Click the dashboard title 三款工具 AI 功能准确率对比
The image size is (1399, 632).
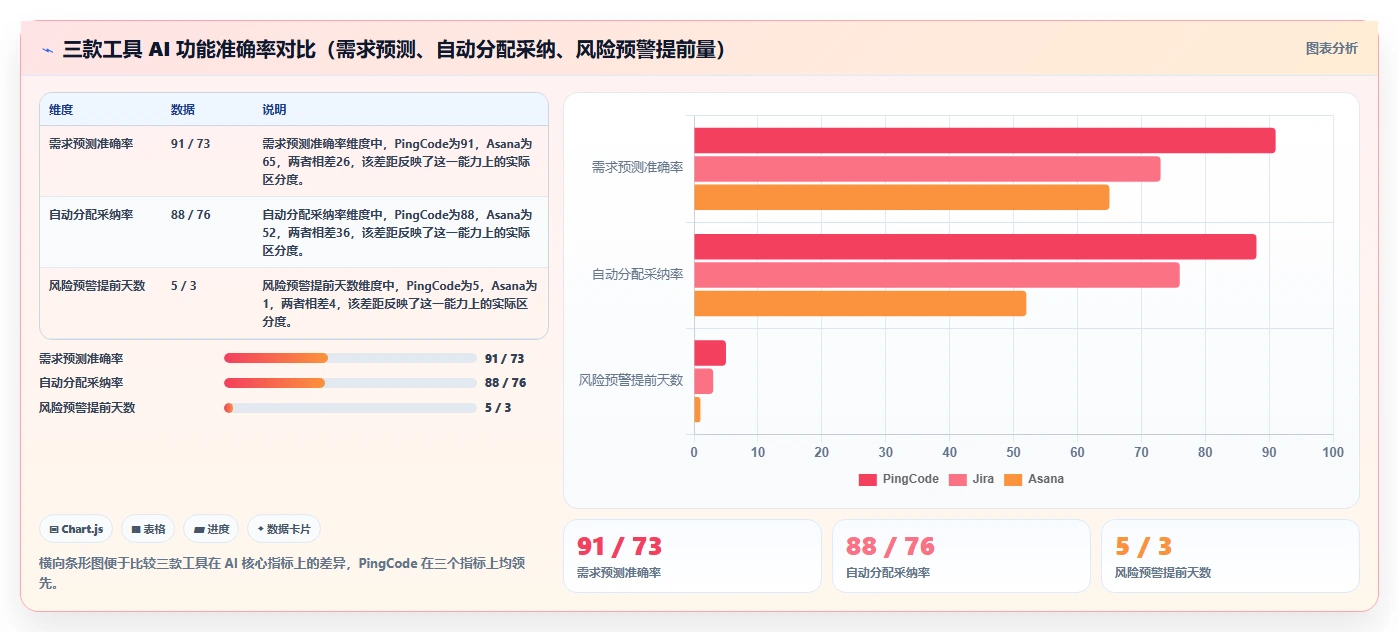click(x=394, y=50)
